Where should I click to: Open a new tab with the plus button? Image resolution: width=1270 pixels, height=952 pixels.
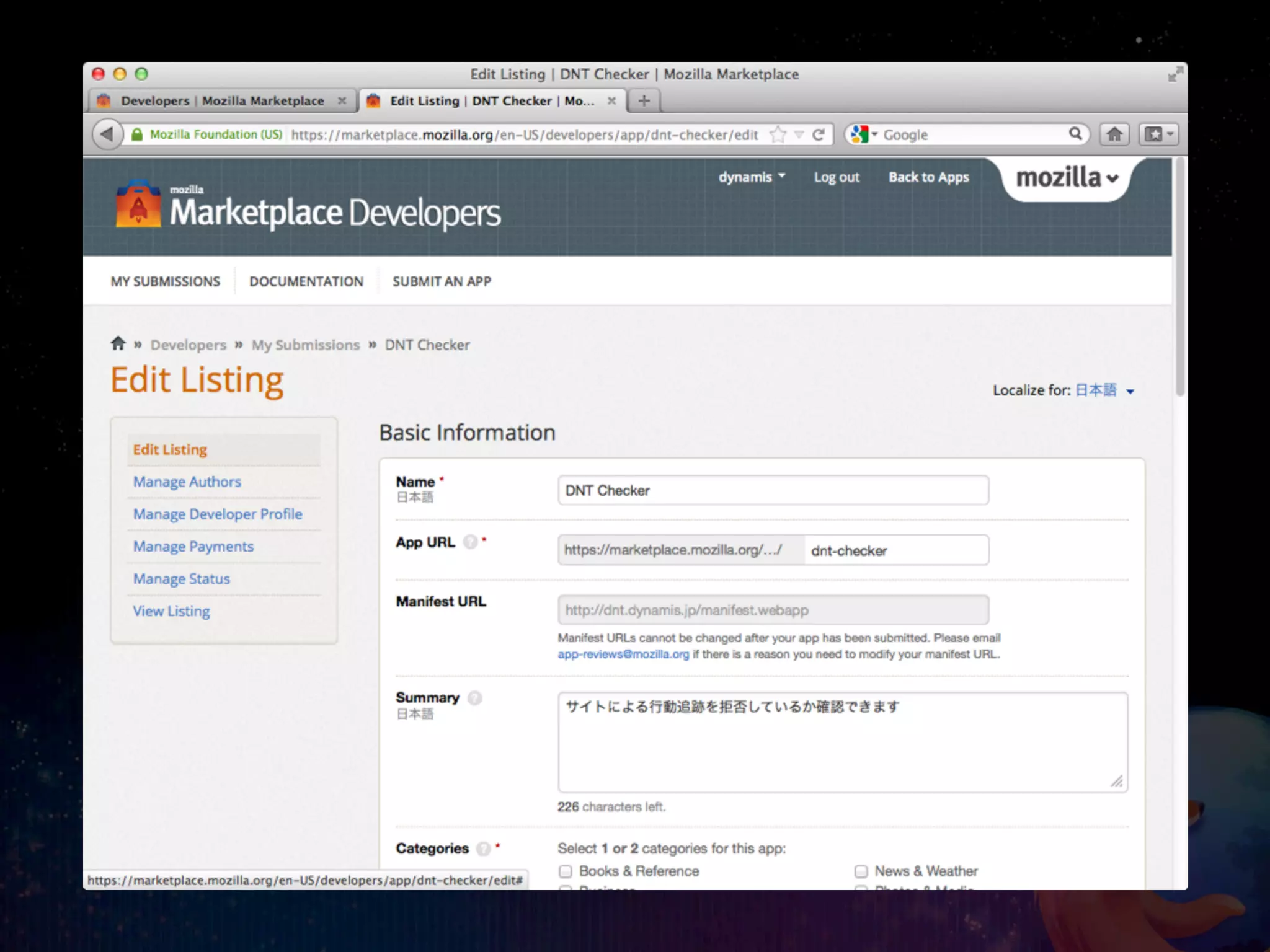[x=644, y=100]
